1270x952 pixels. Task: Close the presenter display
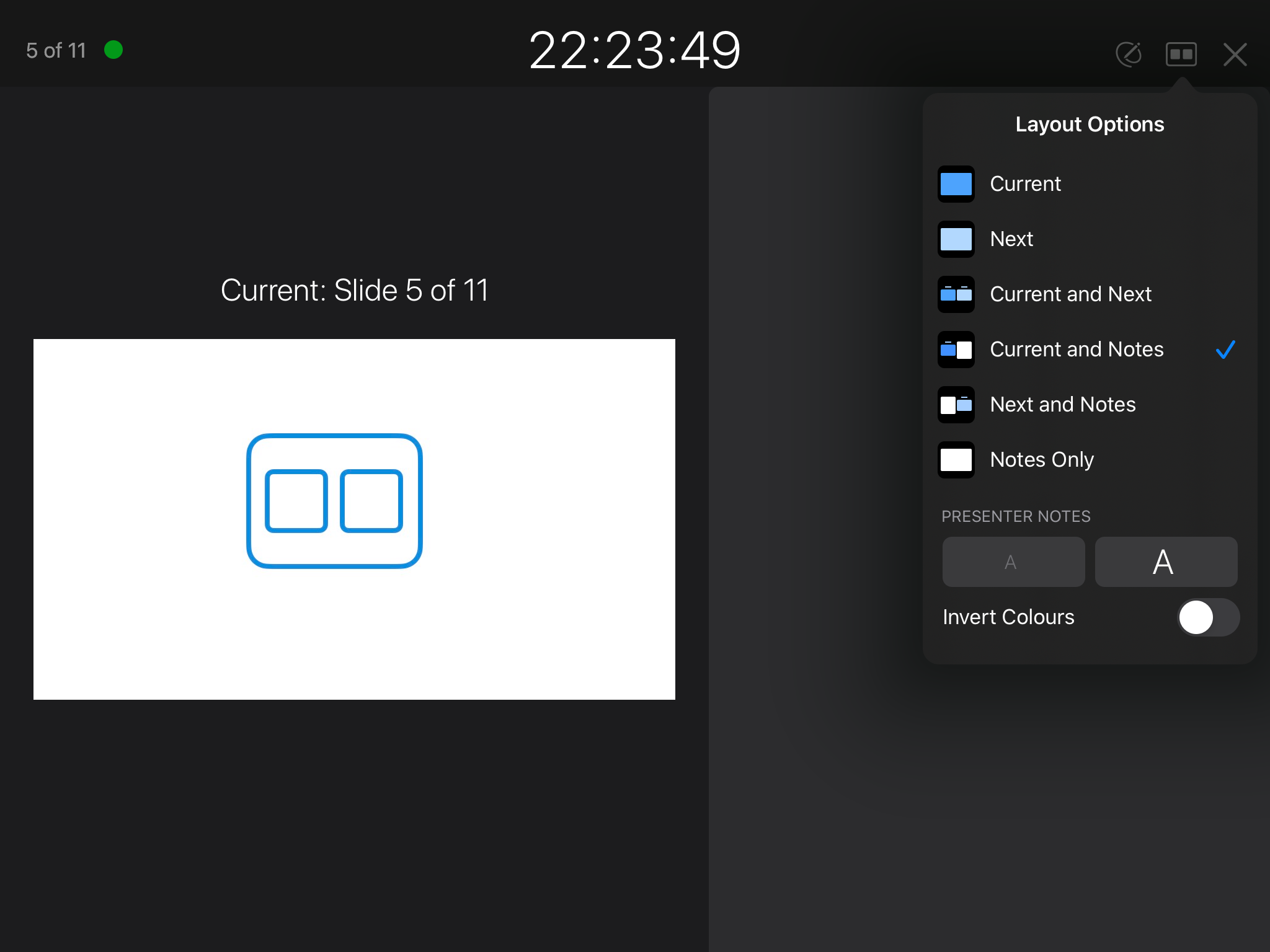pyautogui.click(x=1235, y=54)
